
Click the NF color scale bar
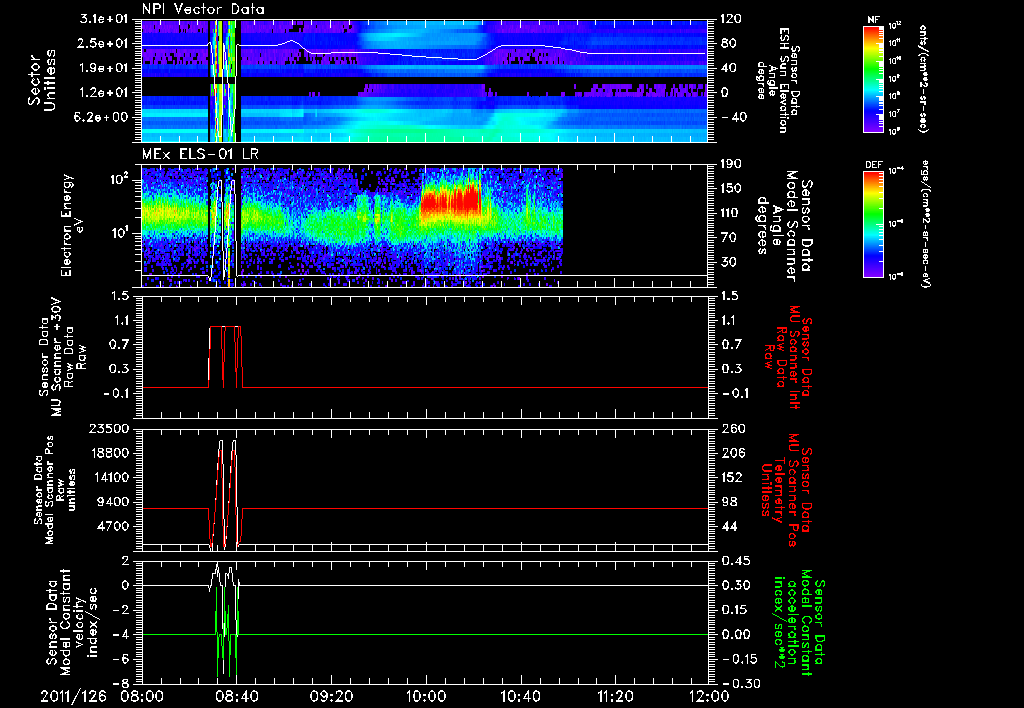click(874, 78)
